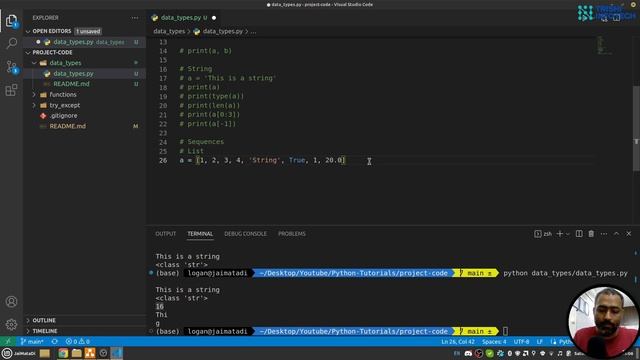Switch to the PROBLEMS panel tab
The image size is (640, 360).
tap(292, 233)
